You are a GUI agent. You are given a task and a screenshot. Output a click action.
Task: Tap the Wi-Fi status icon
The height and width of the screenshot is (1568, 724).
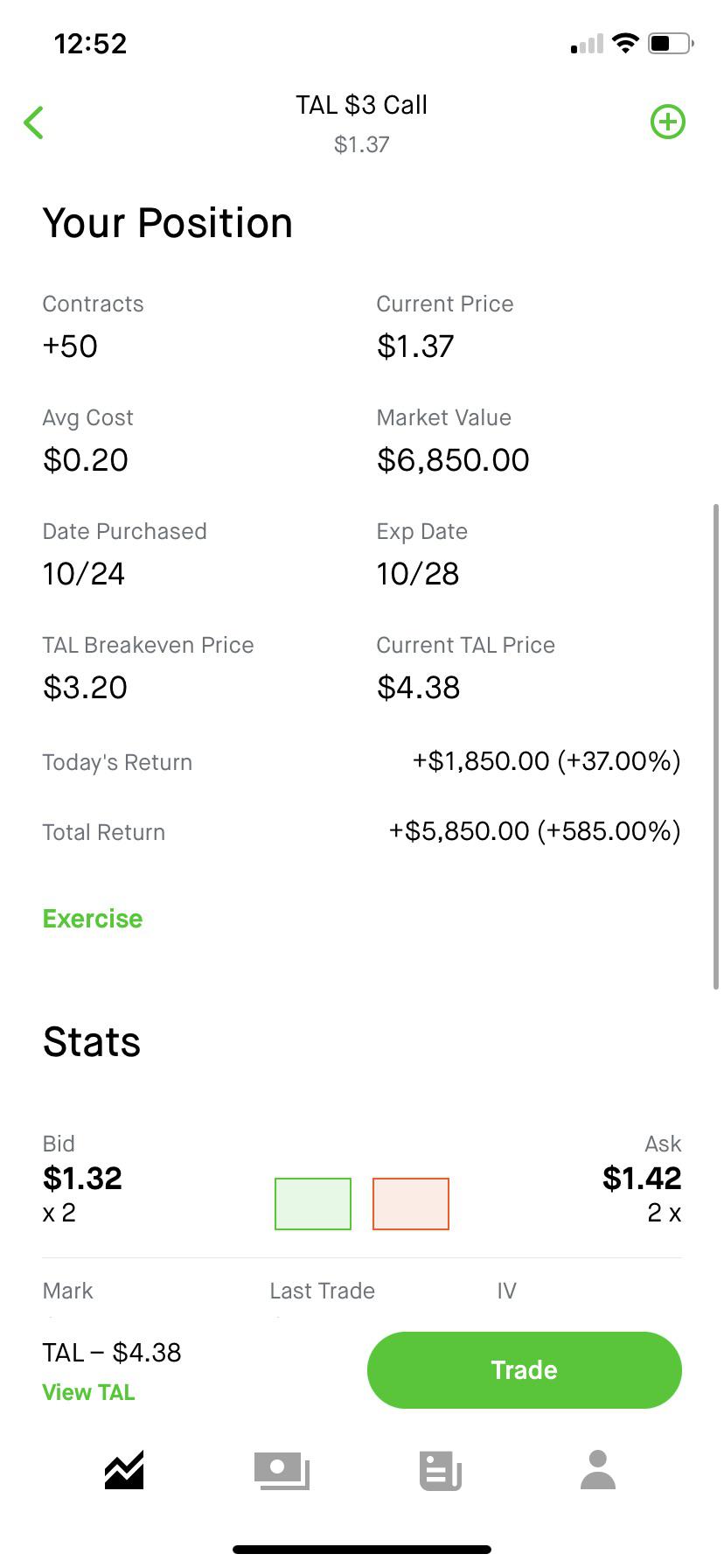pos(625,43)
